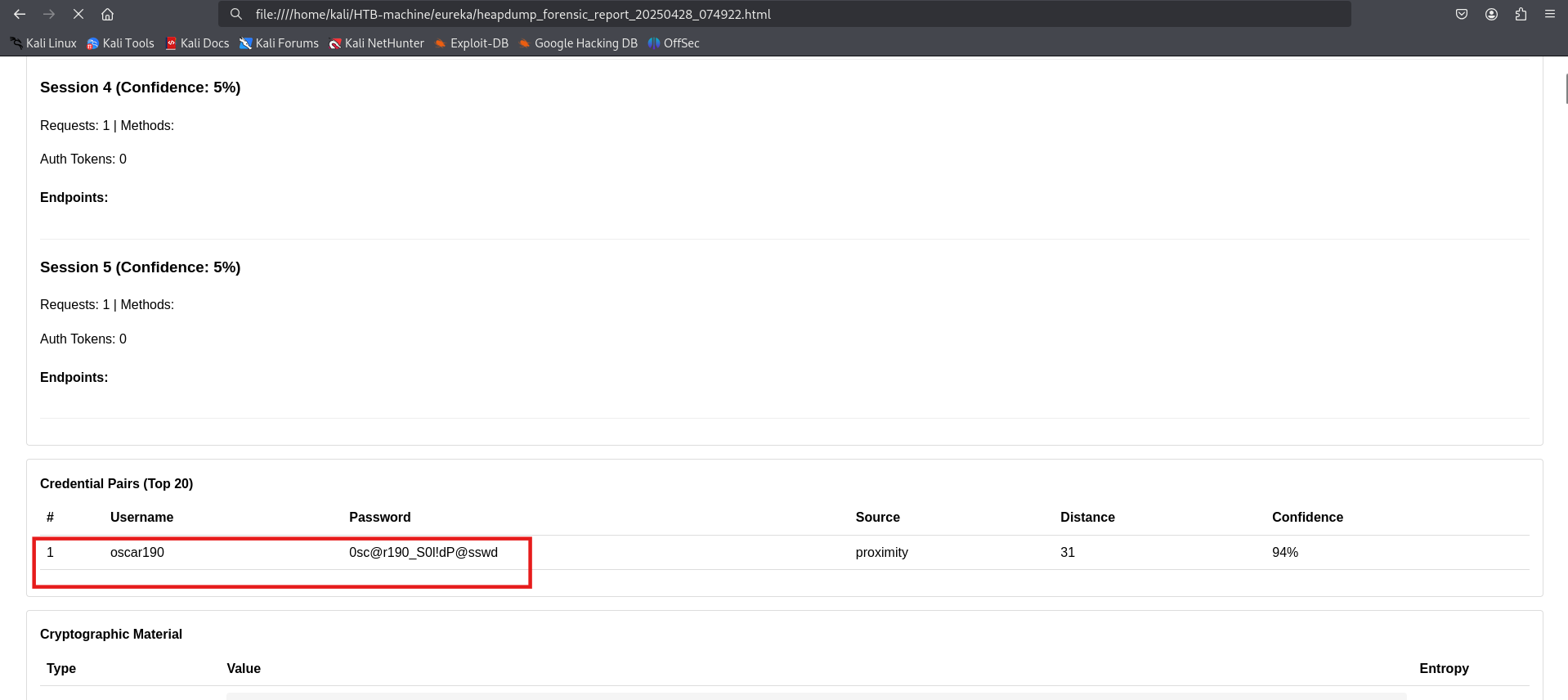
Task: Open the Firefox account icon
Action: click(1491, 14)
